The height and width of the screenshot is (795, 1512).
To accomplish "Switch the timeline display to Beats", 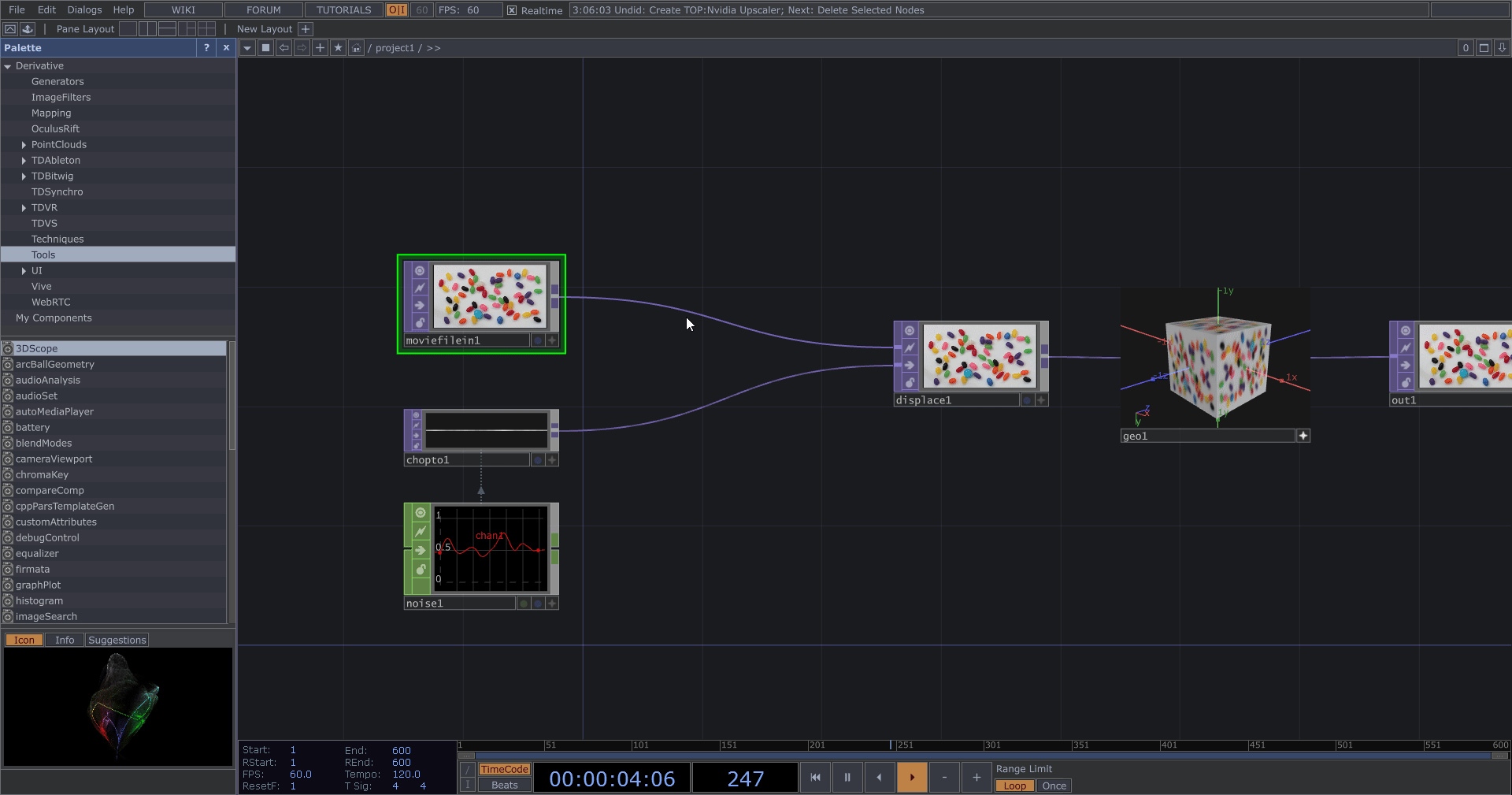I will 504,786.
